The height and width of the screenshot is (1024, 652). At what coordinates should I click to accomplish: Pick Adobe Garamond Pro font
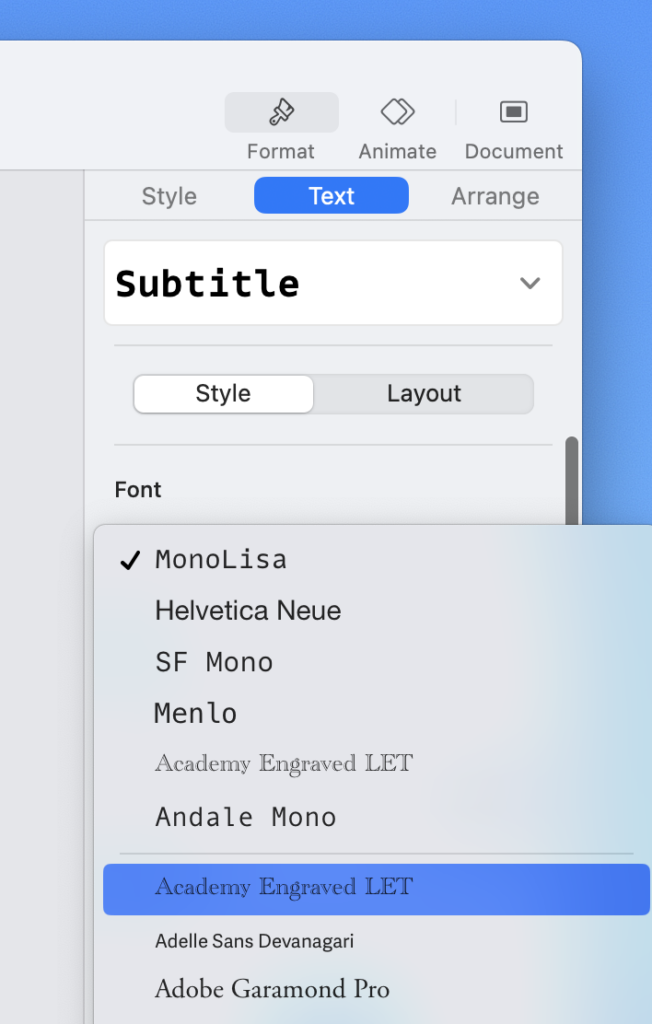tap(272, 990)
